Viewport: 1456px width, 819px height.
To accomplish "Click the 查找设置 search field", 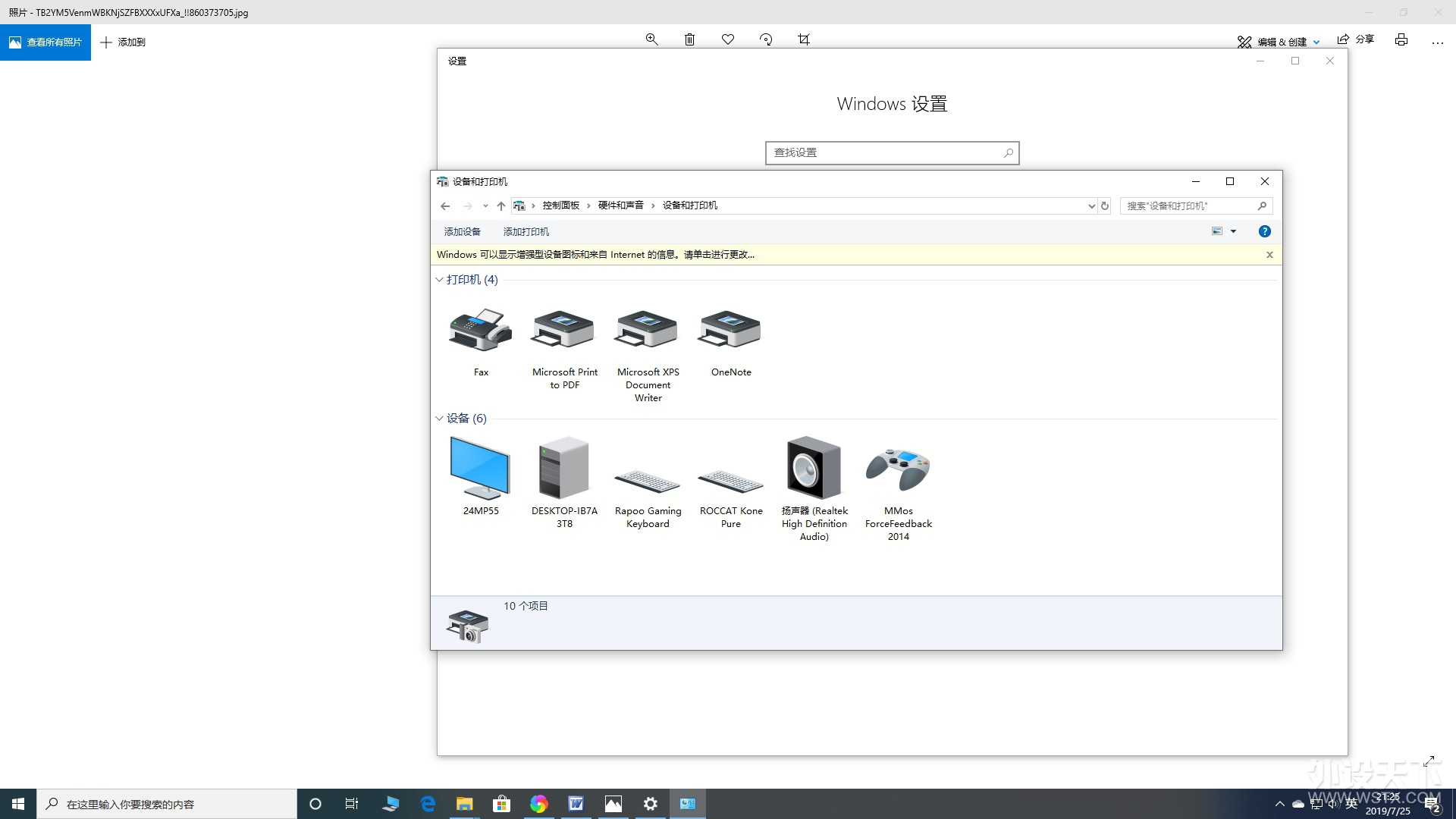I will point(893,152).
